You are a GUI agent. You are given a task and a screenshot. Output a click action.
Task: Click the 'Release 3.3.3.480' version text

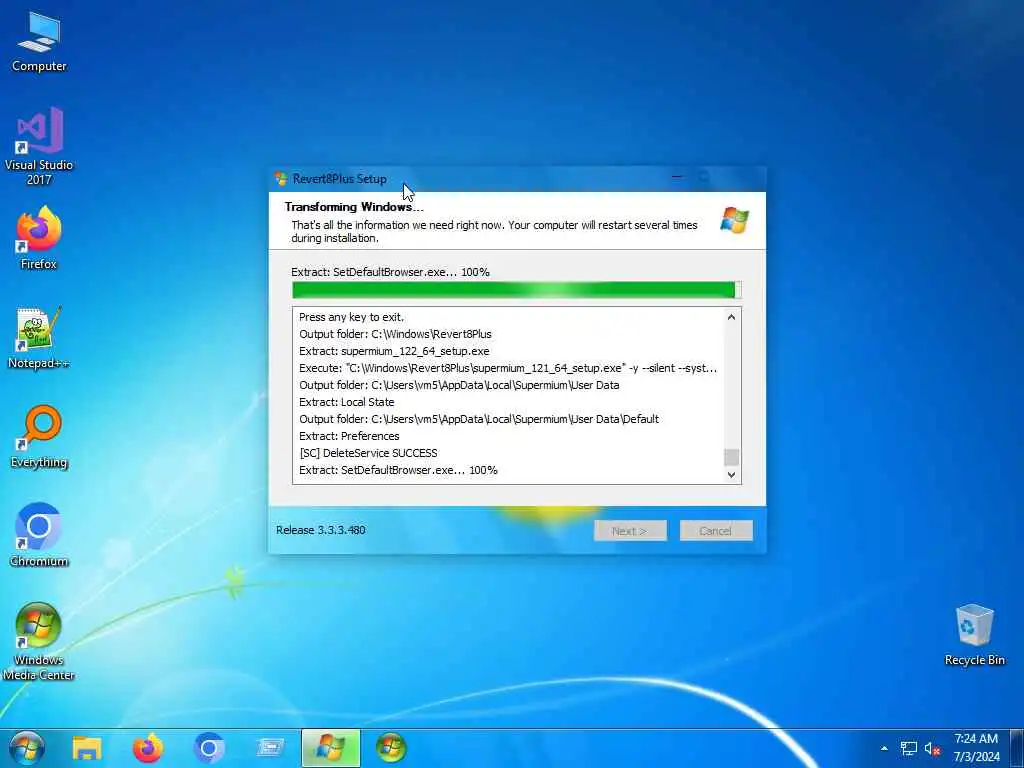(320, 530)
